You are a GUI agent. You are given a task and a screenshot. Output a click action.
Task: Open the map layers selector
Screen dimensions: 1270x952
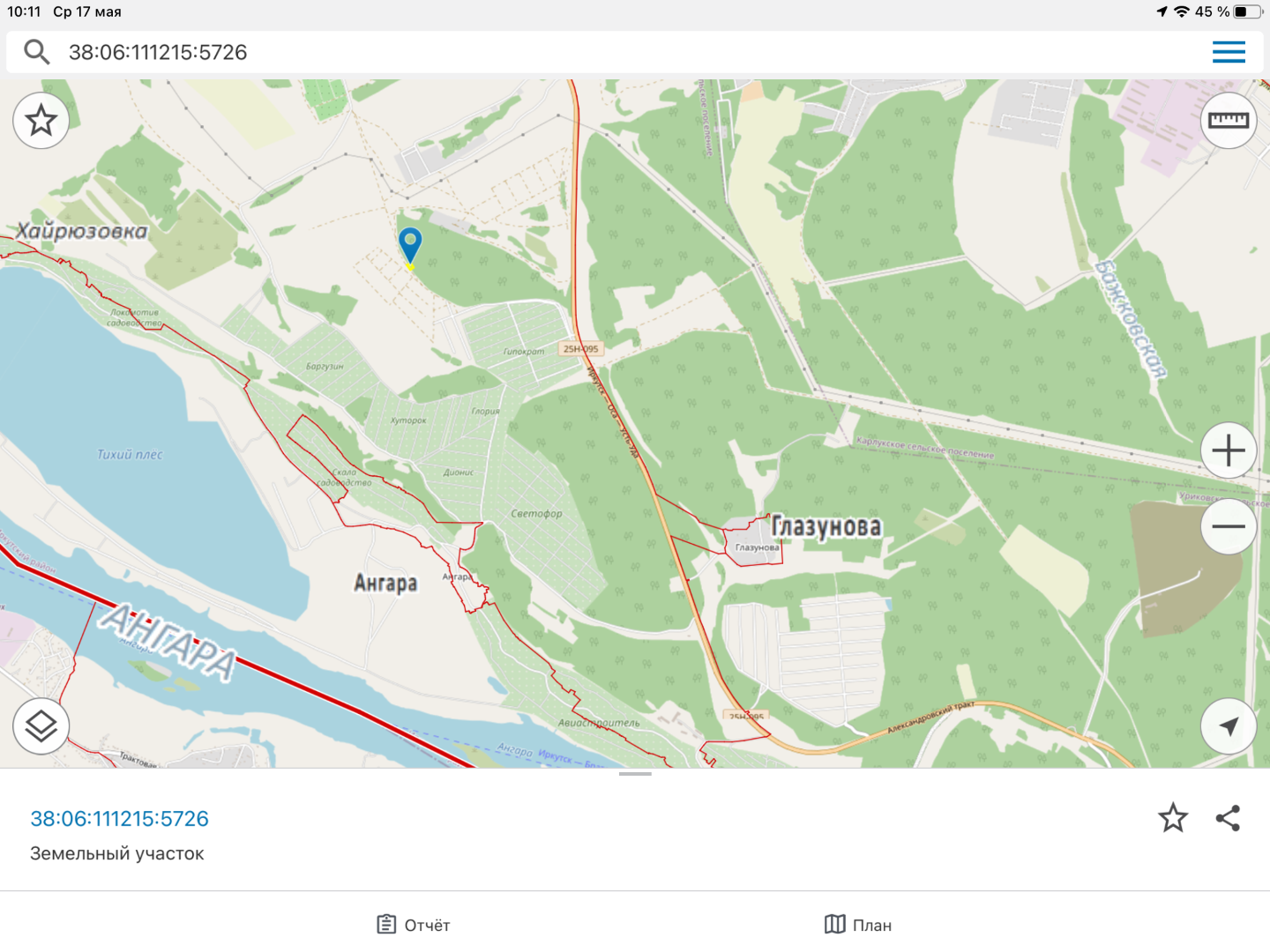tap(41, 726)
